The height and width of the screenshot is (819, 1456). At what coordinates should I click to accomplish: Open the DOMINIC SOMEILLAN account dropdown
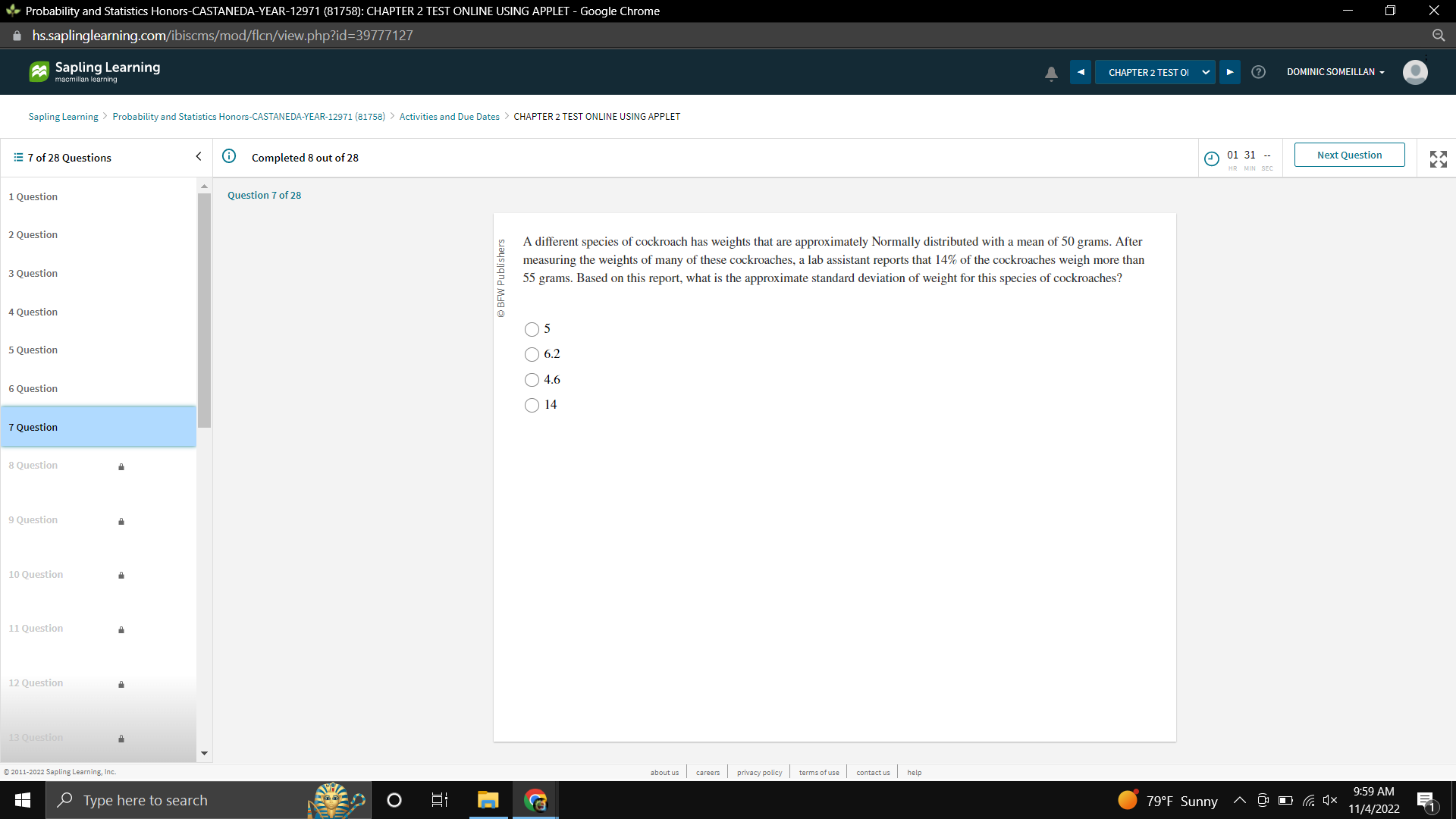click(1335, 72)
